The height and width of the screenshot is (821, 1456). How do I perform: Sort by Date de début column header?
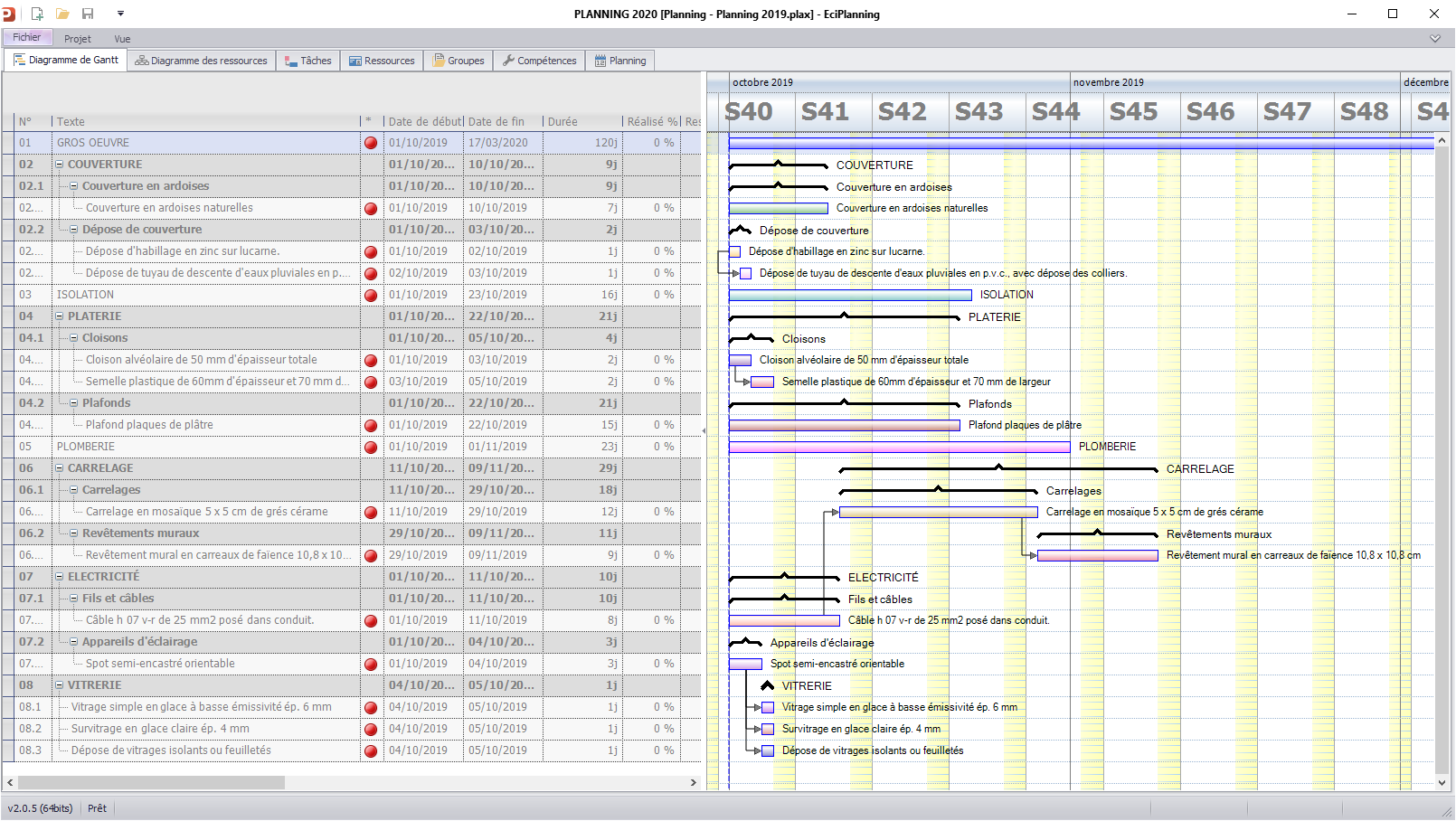(x=424, y=121)
